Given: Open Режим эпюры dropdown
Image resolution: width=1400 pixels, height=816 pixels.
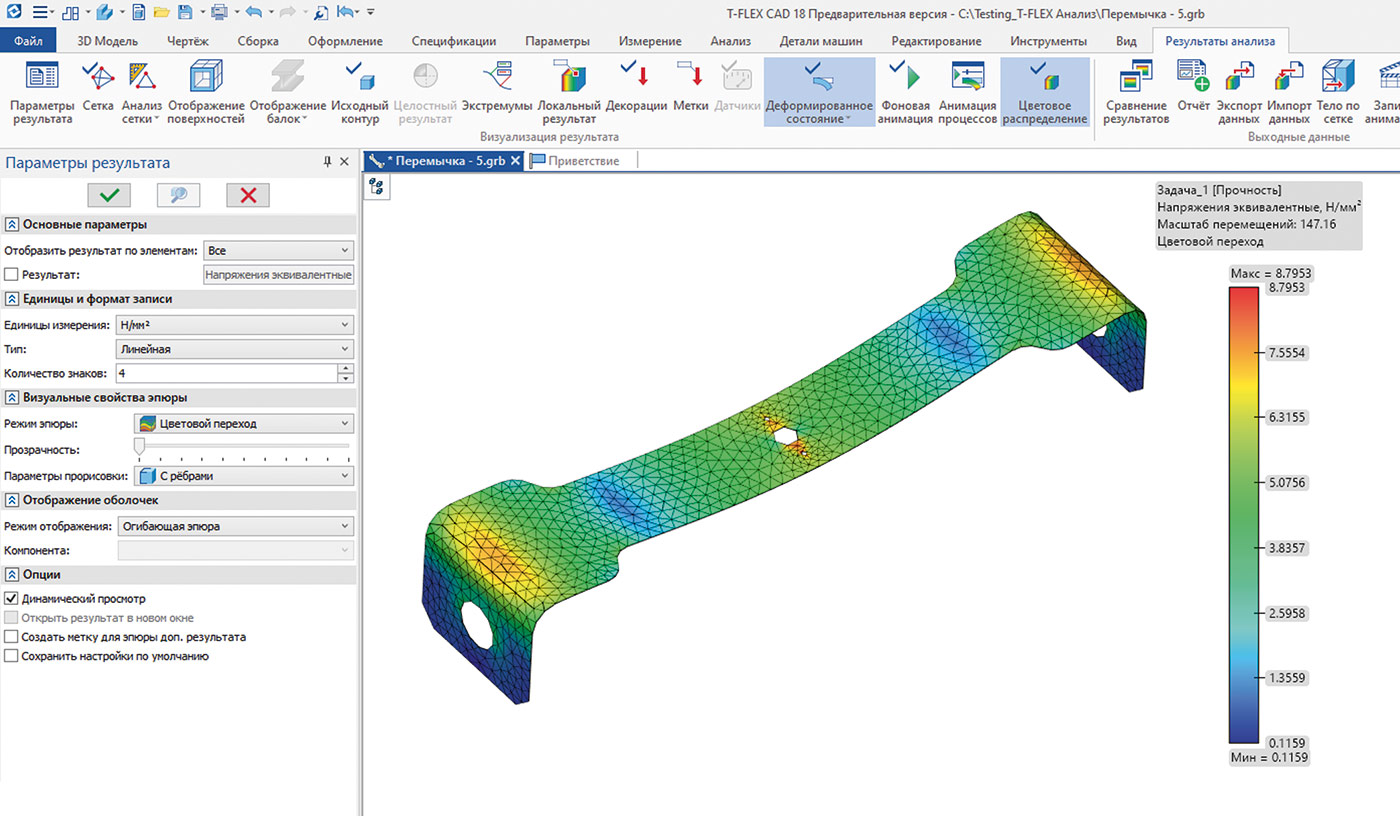Looking at the screenshot, I should tap(244, 424).
